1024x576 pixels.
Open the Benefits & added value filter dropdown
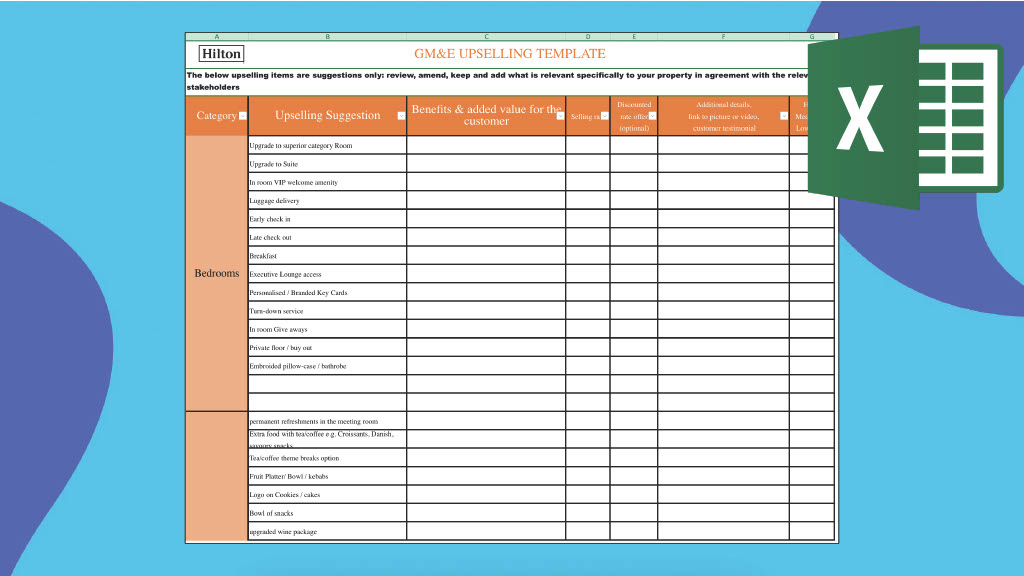(x=560, y=116)
